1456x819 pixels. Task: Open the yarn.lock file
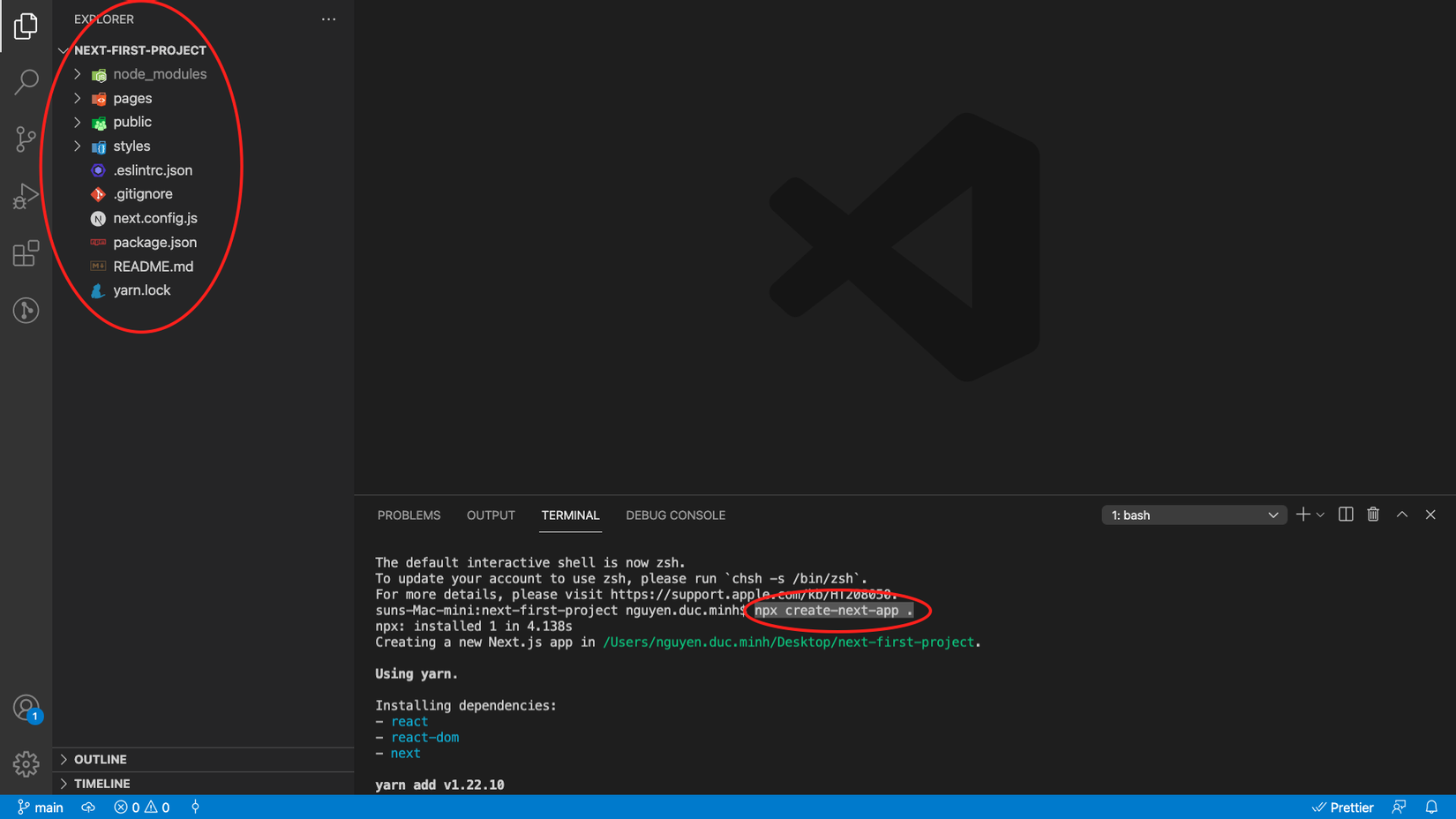pos(142,290)
